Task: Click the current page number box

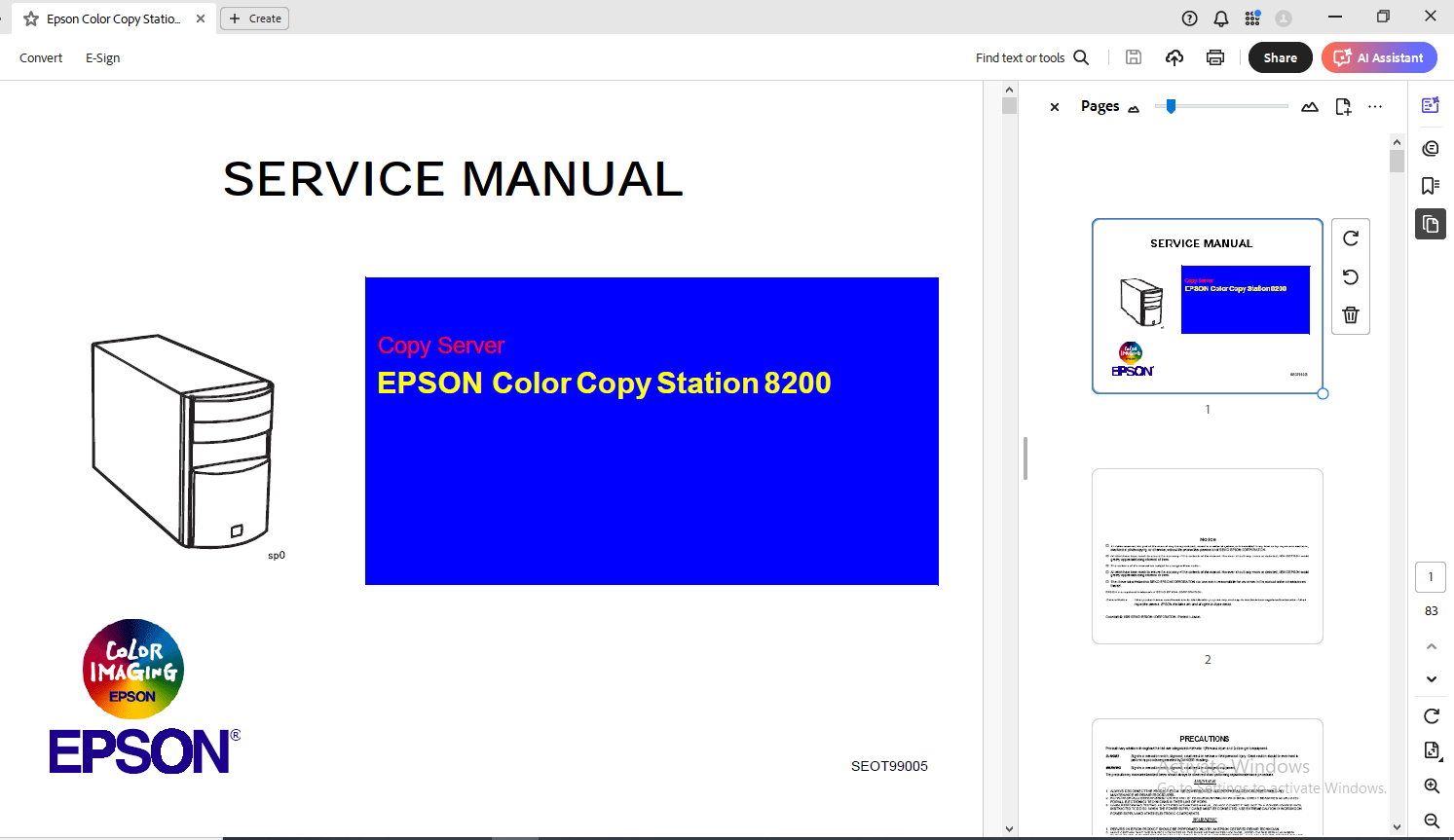Action: [1431, 576]
